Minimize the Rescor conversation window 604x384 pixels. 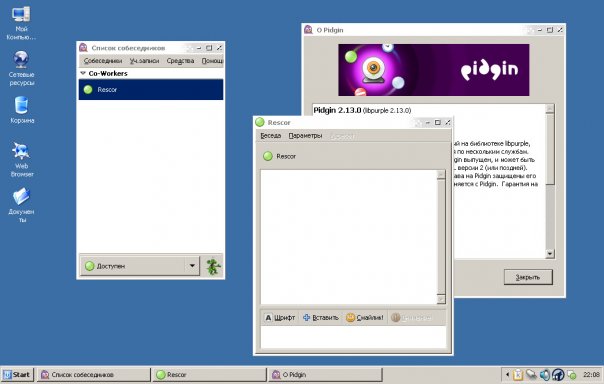pyautogui.click(x=428, y=122)
